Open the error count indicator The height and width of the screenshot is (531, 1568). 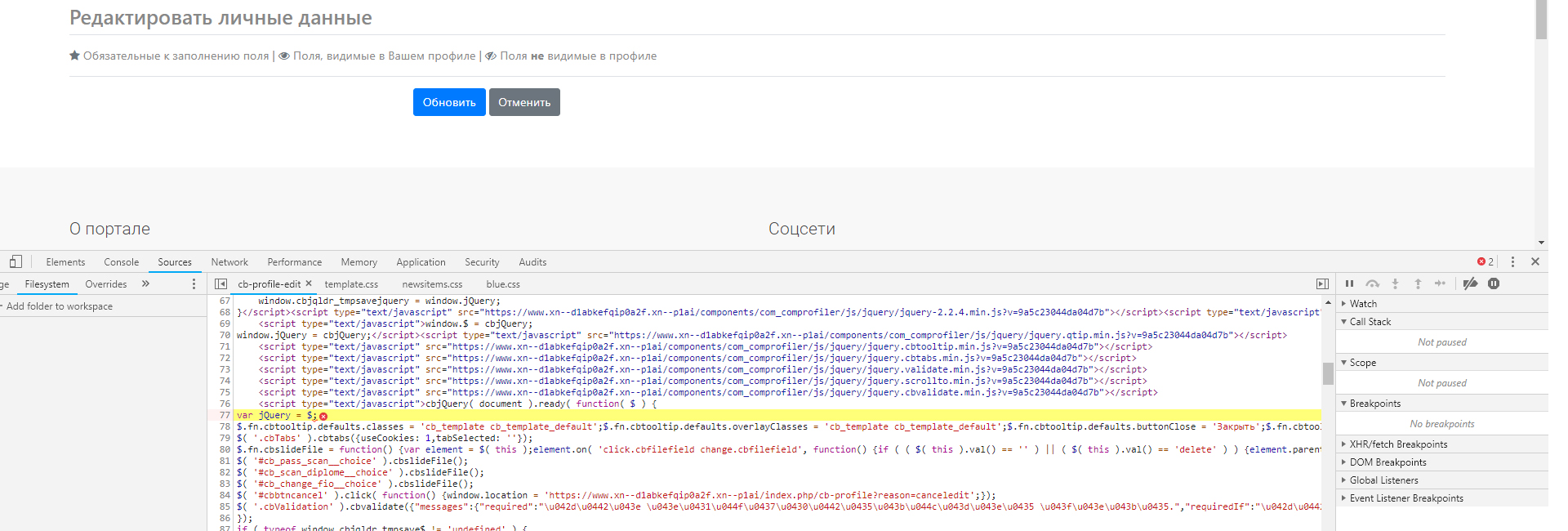[x=1486, y=261]
